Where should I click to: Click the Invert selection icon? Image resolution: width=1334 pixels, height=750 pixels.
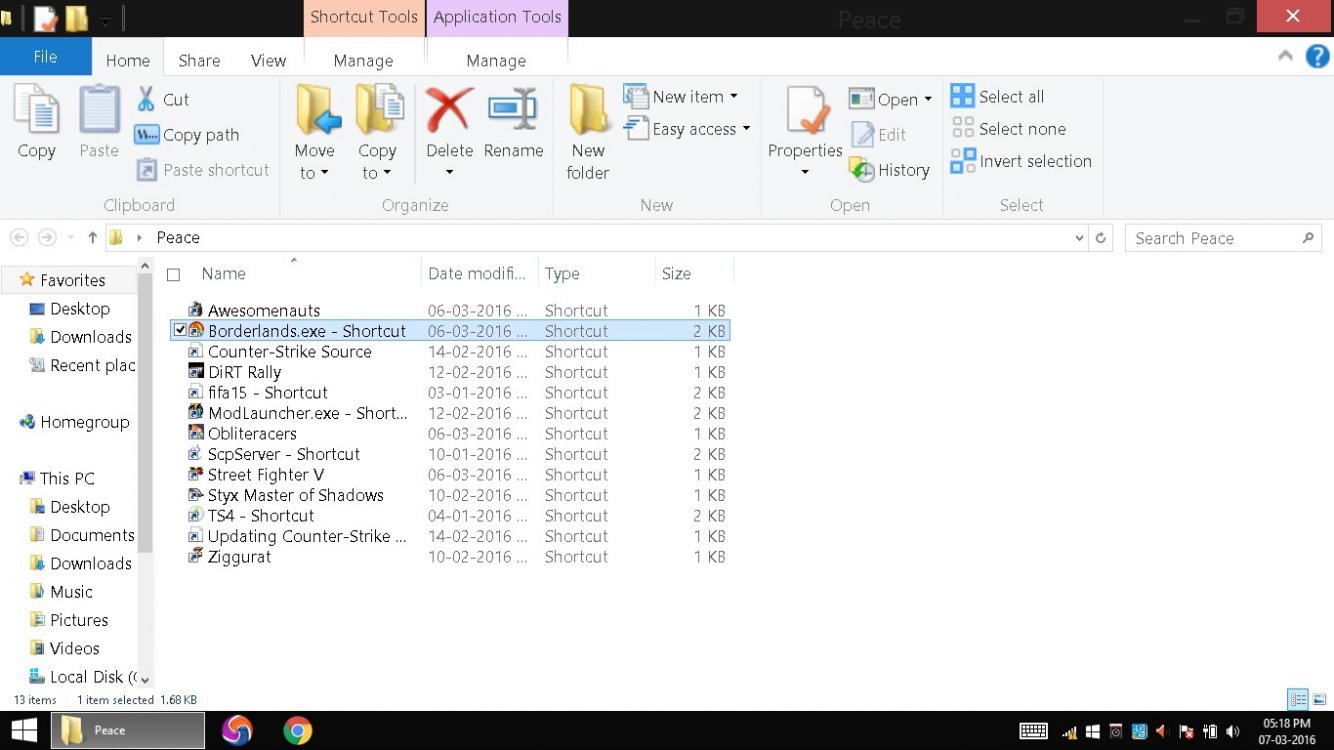(x=963, y=161)
